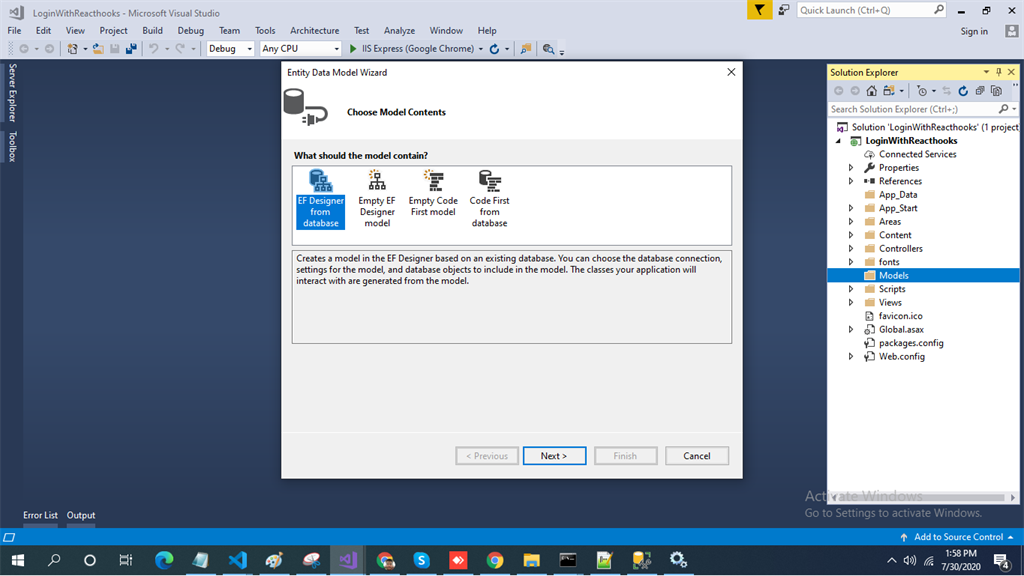
Task: Open the Any CPU platform dropdown
Action: pyautogui.click(x=300, y=48)
